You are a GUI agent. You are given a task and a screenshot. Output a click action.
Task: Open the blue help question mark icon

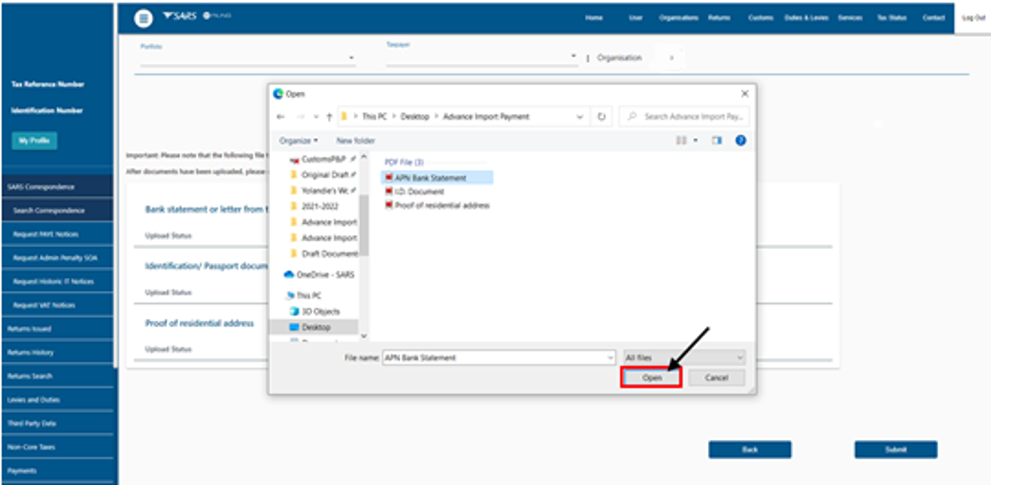tap(740, 141)
